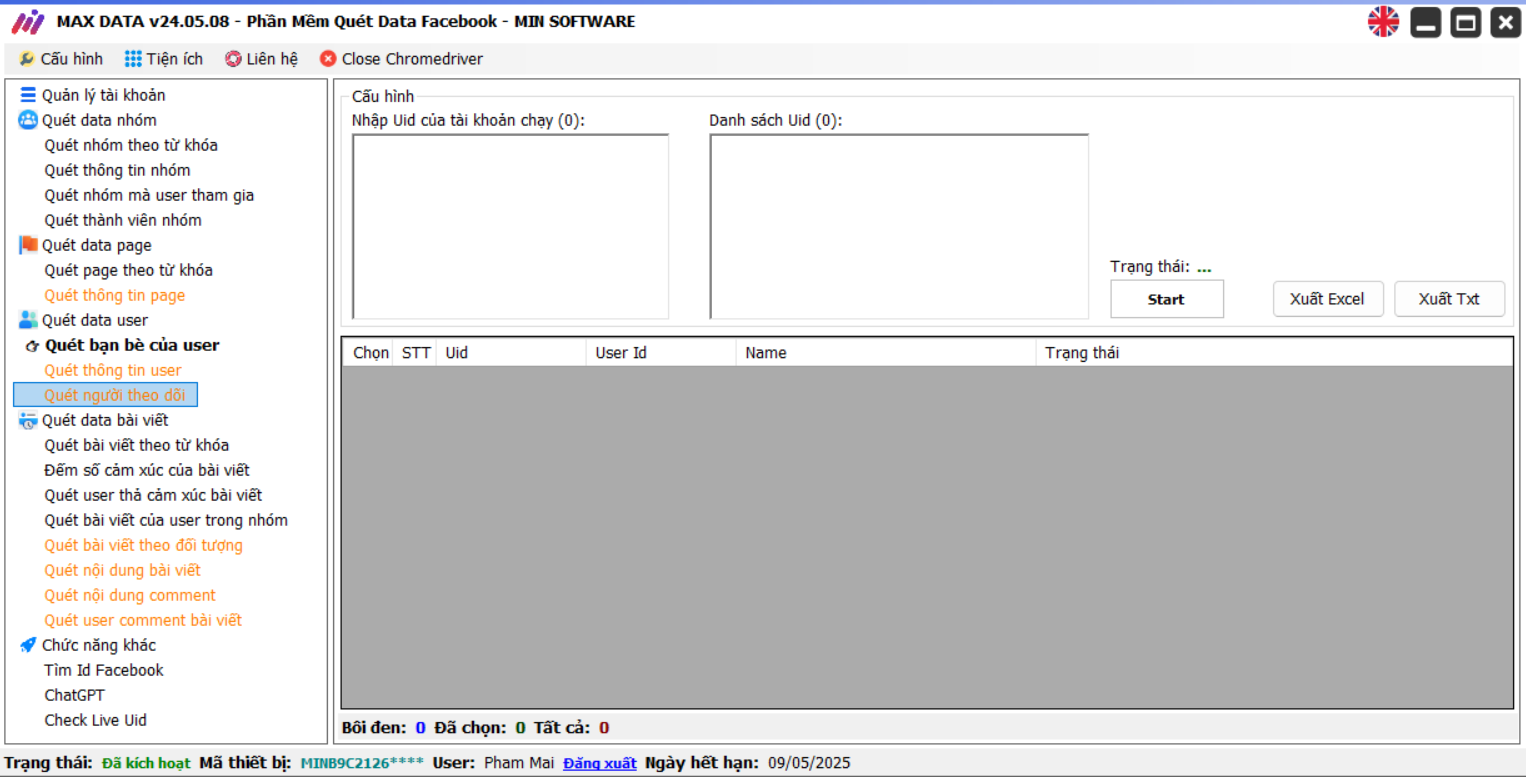The height and width of the screenshot is (777, 1526).
Task: Click the Cấu hình wrench icon
Action: (27, 59)
